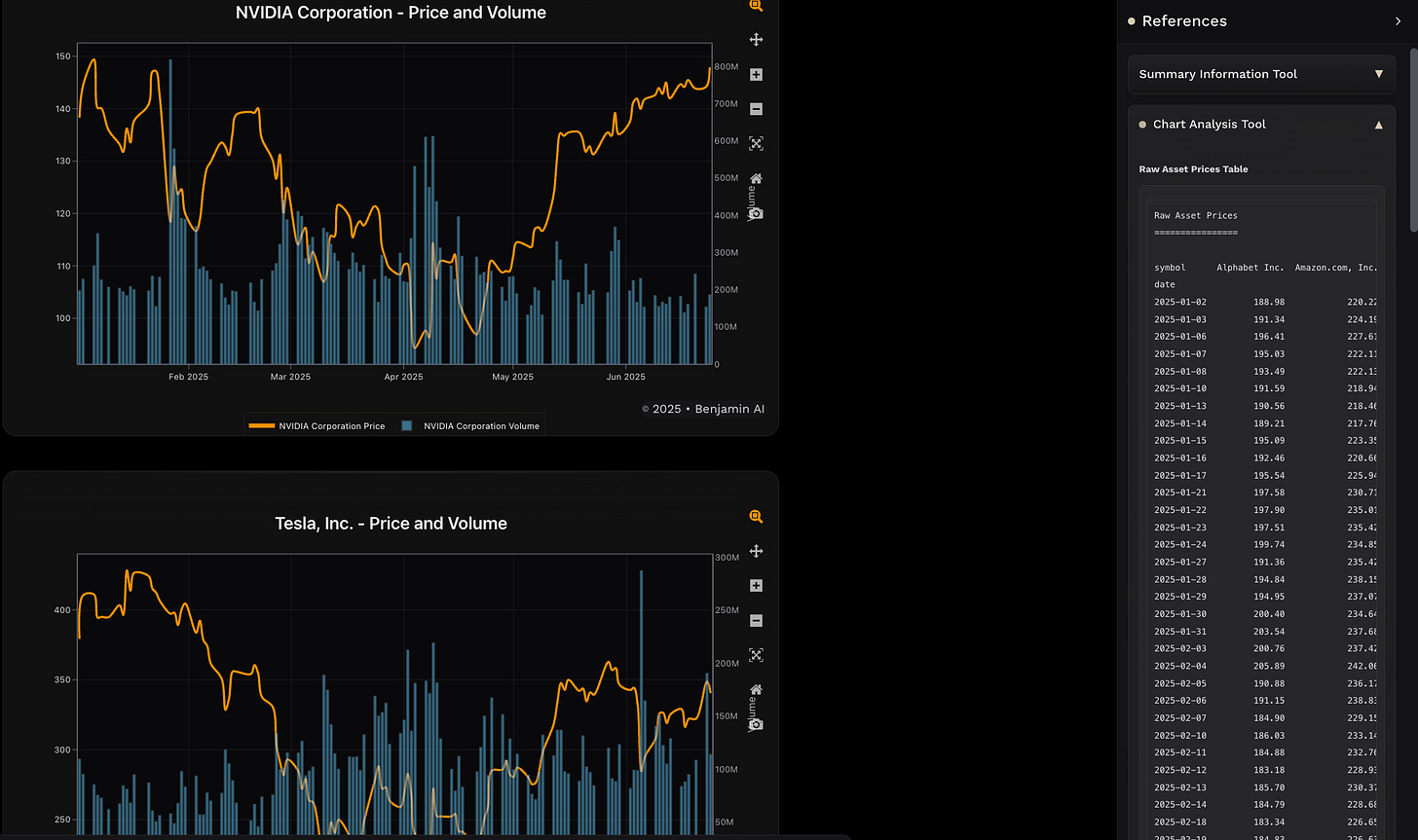Click the Raw Asset Prices Table heading
The width and height of the screenshot is (1418, 840).
(1193, 169)
